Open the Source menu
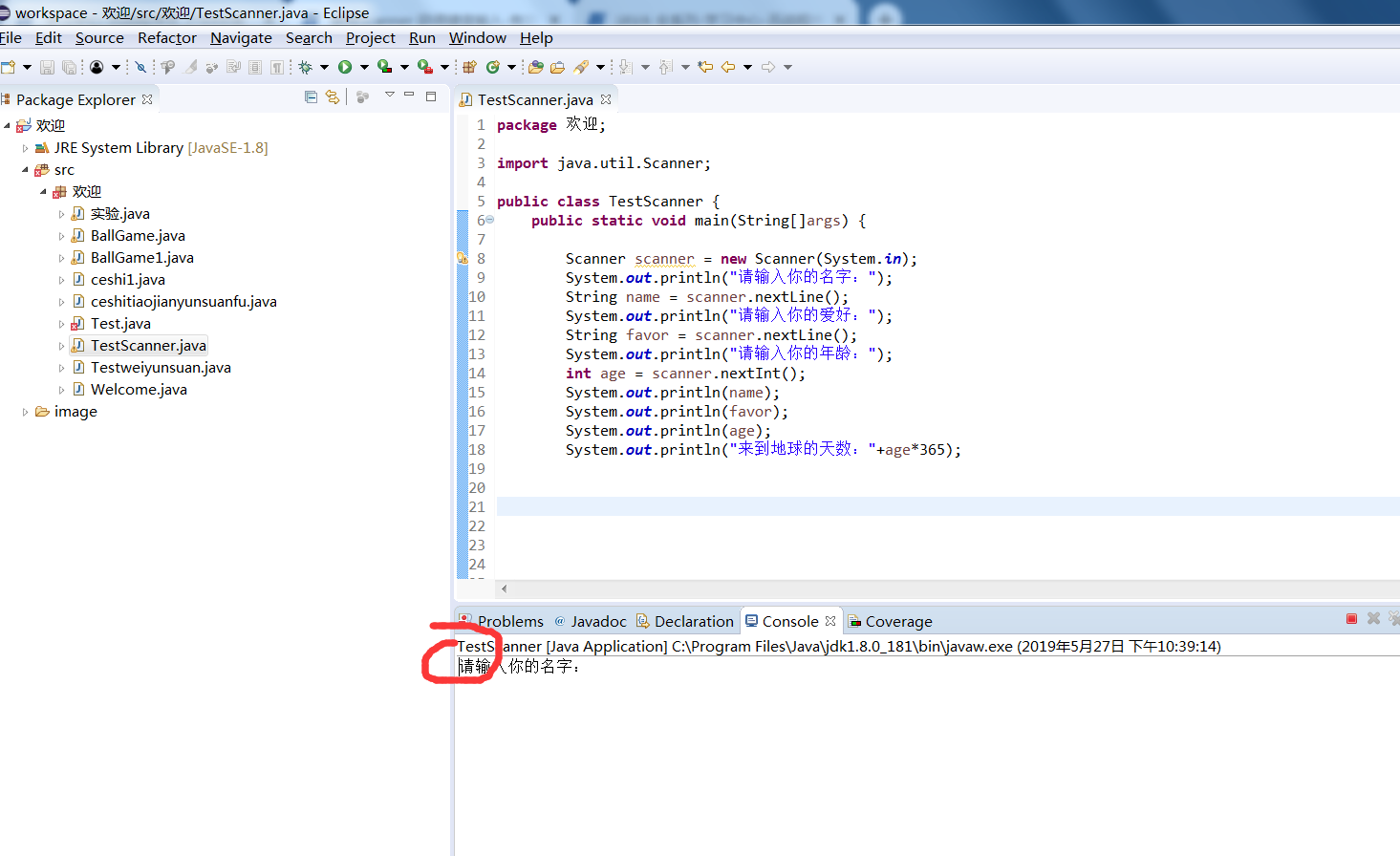The image size is (1400, 856). tap(99, 38)
